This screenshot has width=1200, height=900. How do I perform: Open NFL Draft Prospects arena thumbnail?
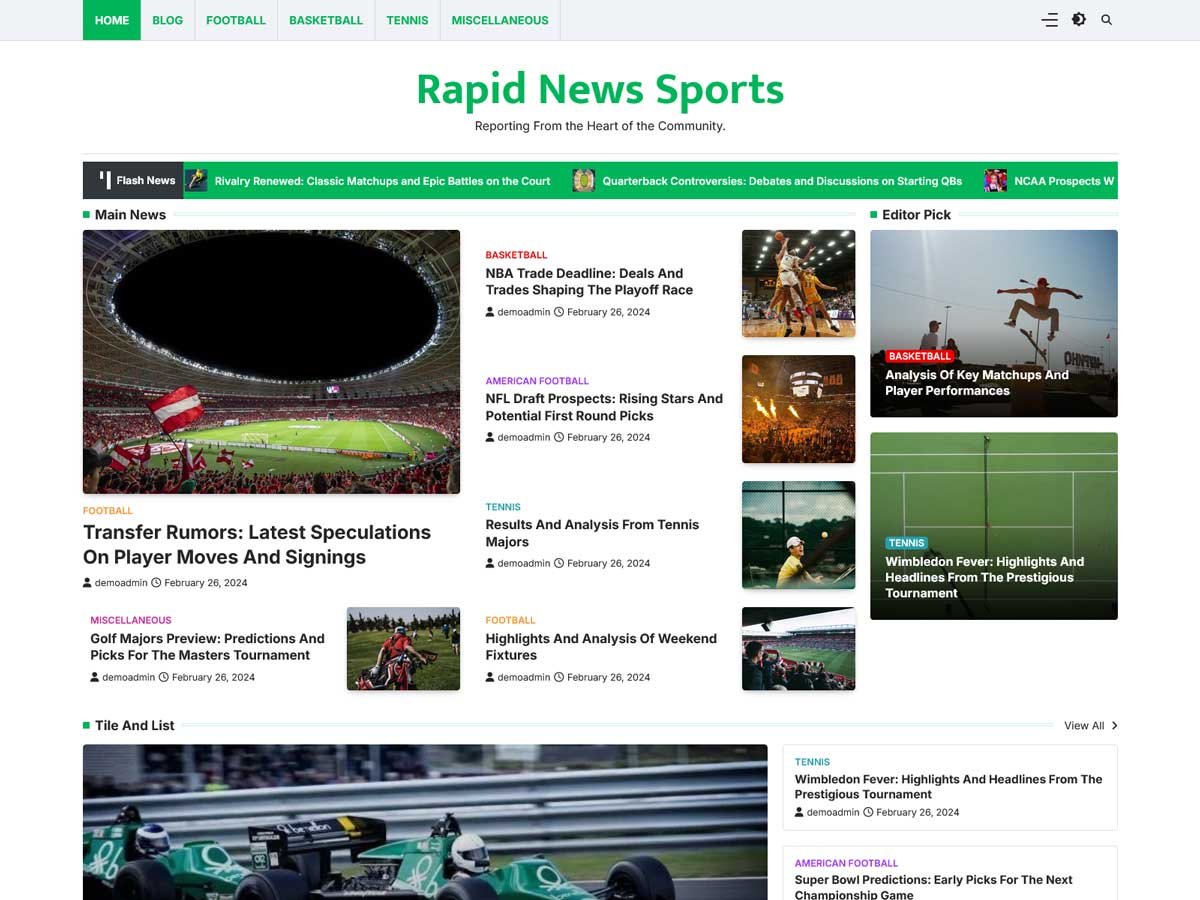(x=798, y=409)
